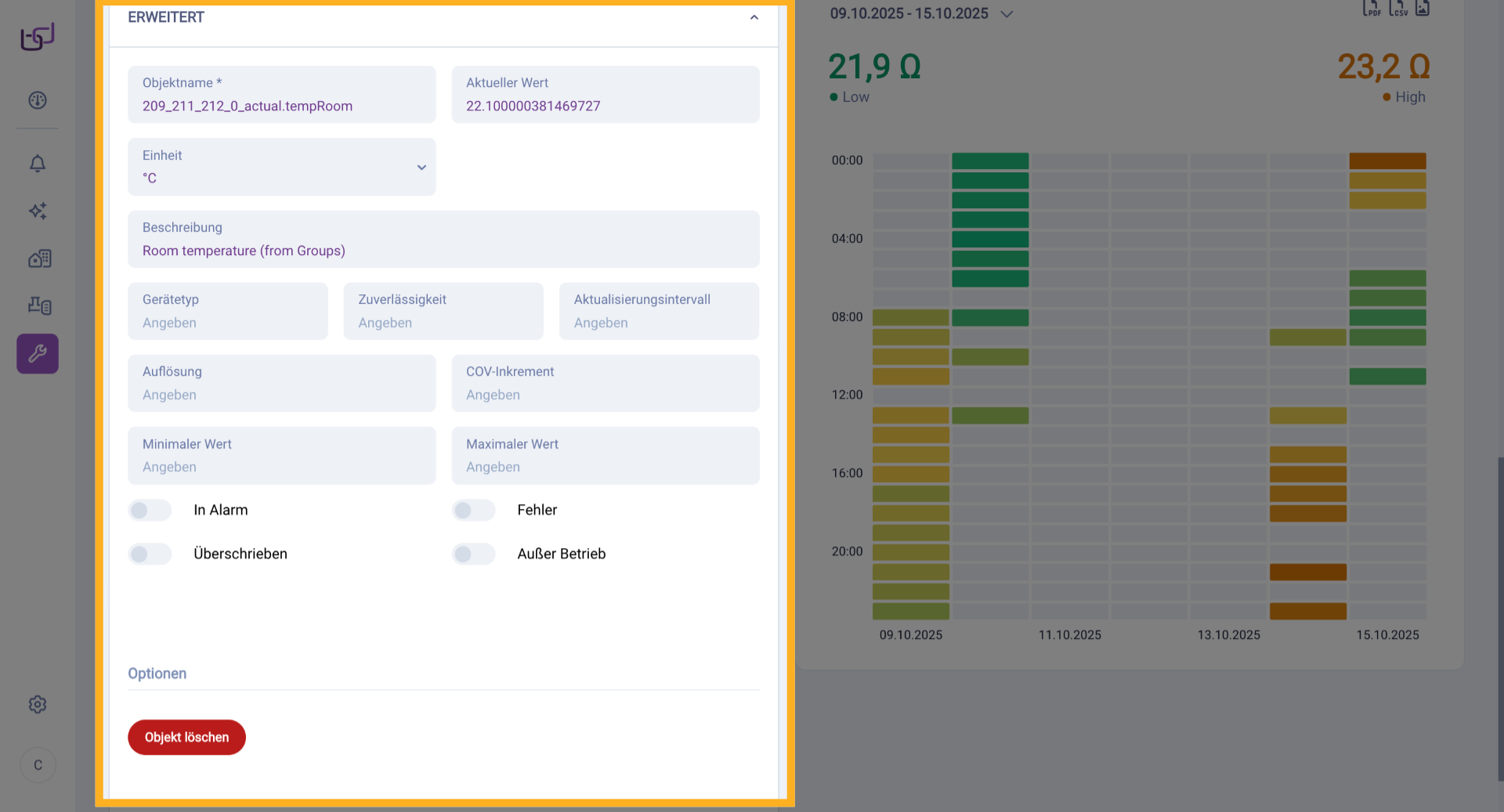Click the green heatmap cell at 00:00
This screenshot has height=812, width=1504.
click(x=990, y=161)
